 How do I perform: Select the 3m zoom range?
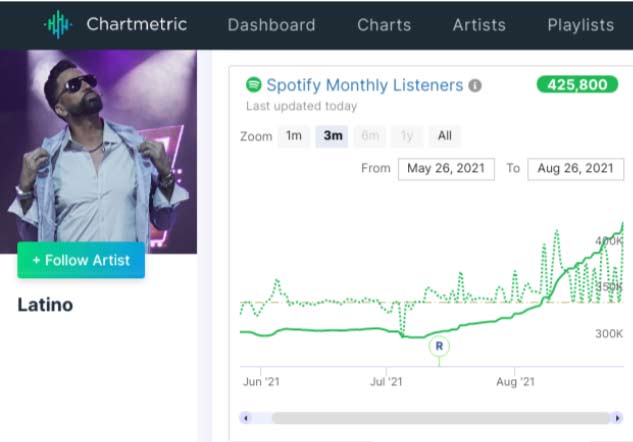click(332, 136)
